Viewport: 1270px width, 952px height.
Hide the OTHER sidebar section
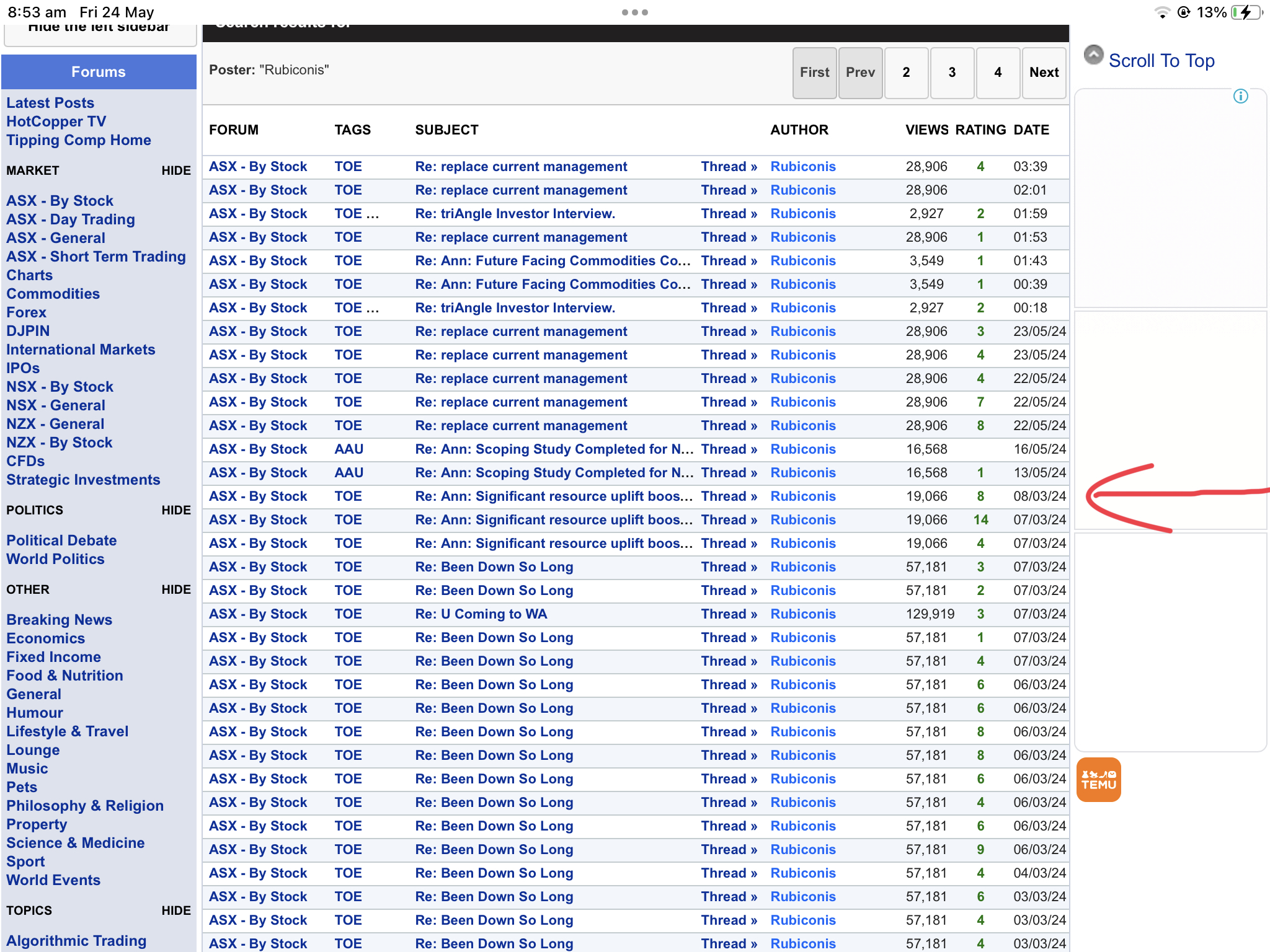(176, 589)
